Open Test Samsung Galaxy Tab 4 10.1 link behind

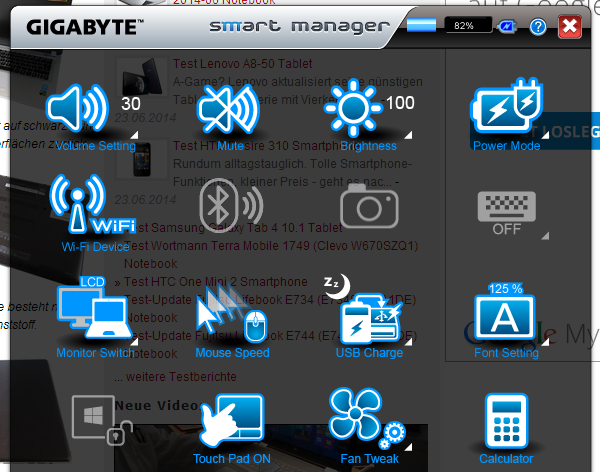[236, 228]
